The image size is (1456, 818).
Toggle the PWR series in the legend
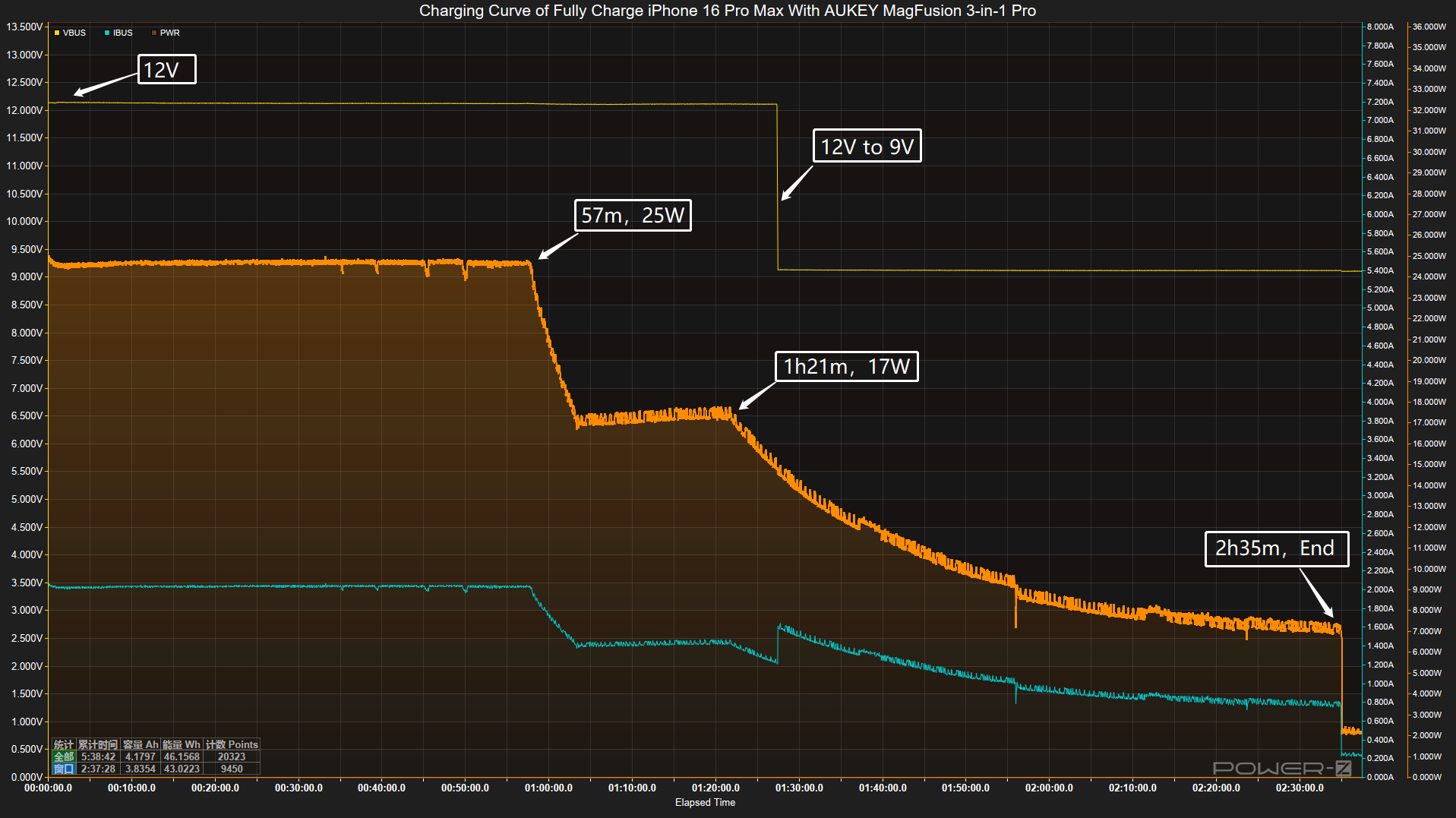(166, 33)
